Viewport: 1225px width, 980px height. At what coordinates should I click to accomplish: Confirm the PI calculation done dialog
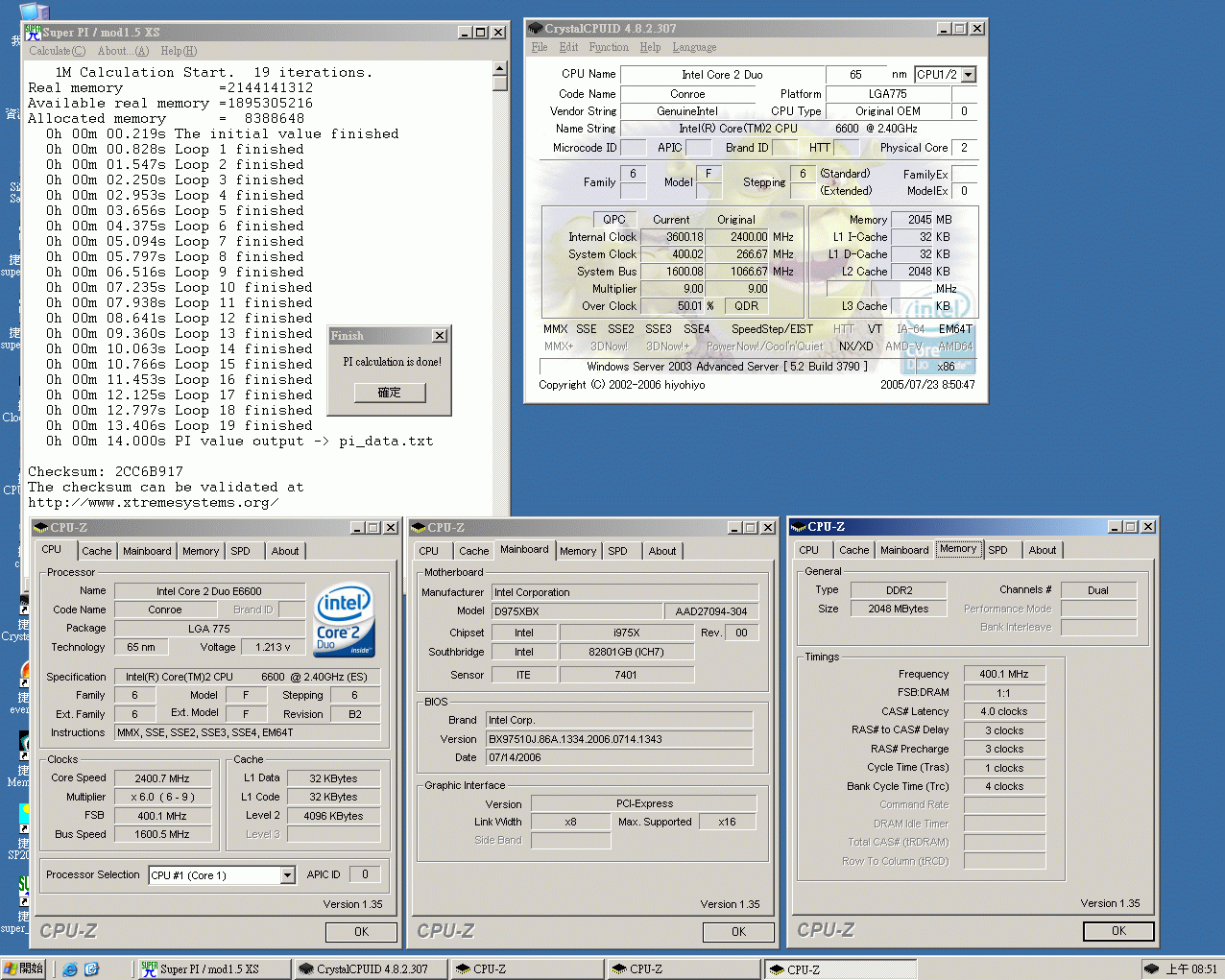tap(390, 393)
